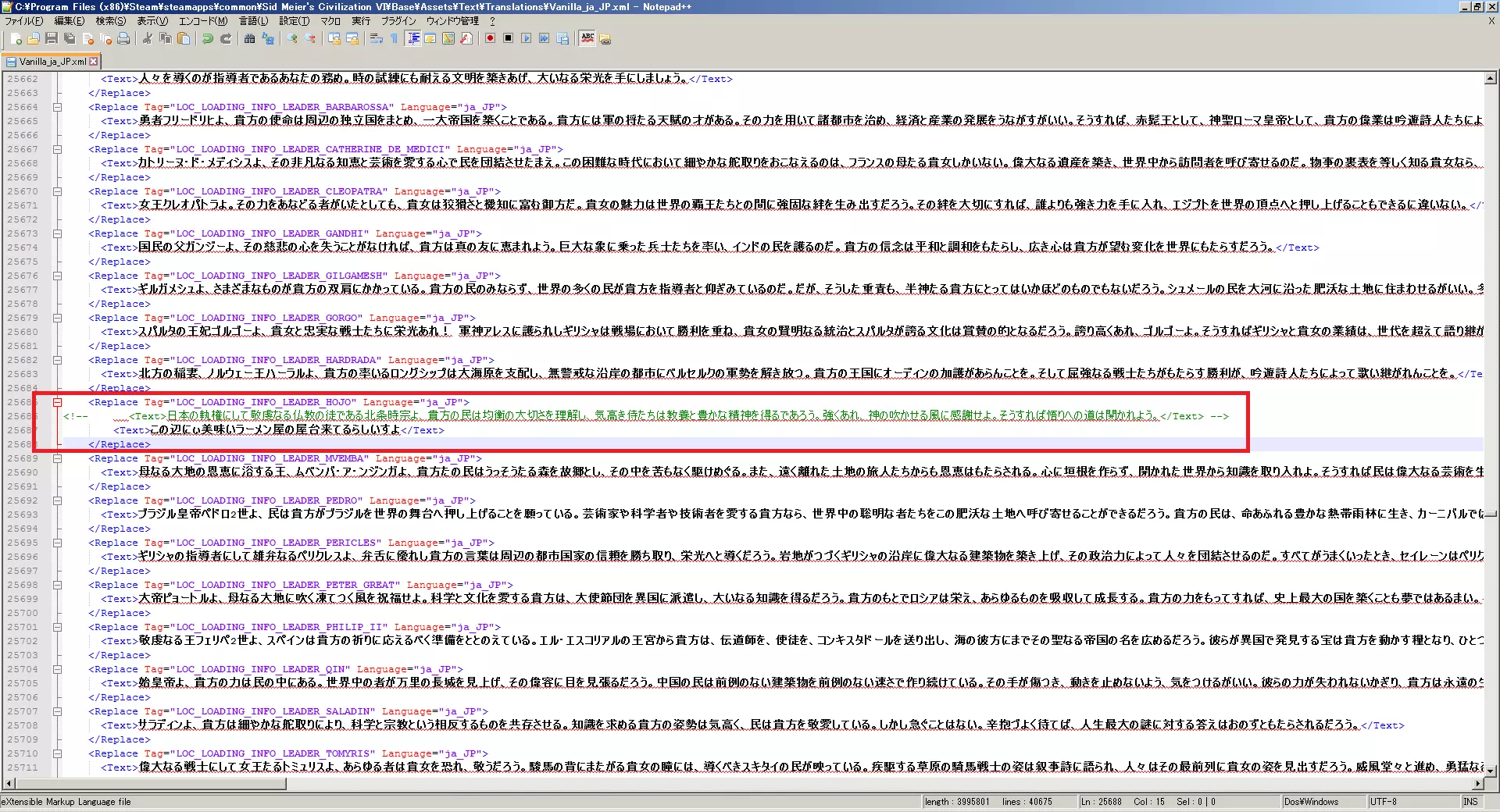1500x812 pixels.
Task: Open the Function List icon
Action: 466,38
